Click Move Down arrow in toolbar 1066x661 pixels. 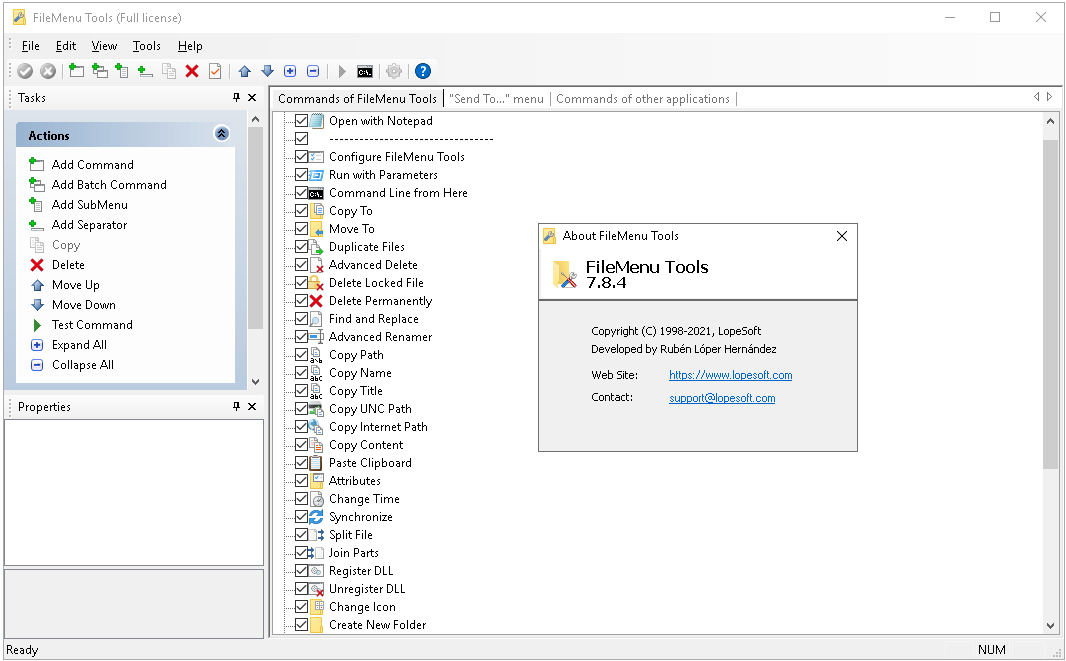[x=267, y=71]
